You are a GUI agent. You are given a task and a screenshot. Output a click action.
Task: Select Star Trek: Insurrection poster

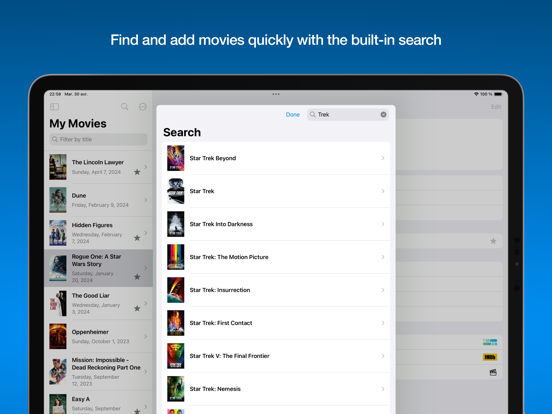coord(175,290)
